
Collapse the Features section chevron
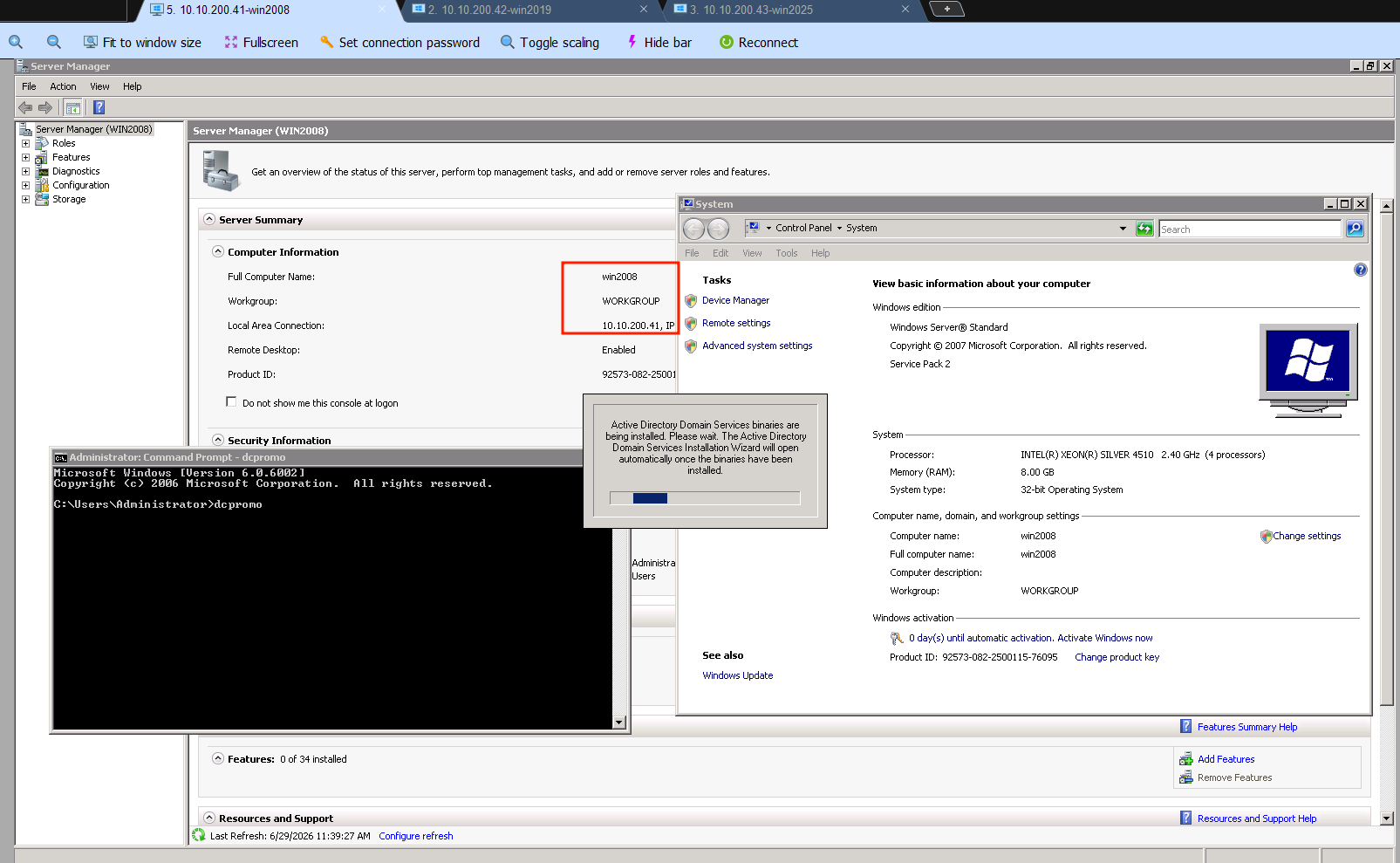coord(218,758)
